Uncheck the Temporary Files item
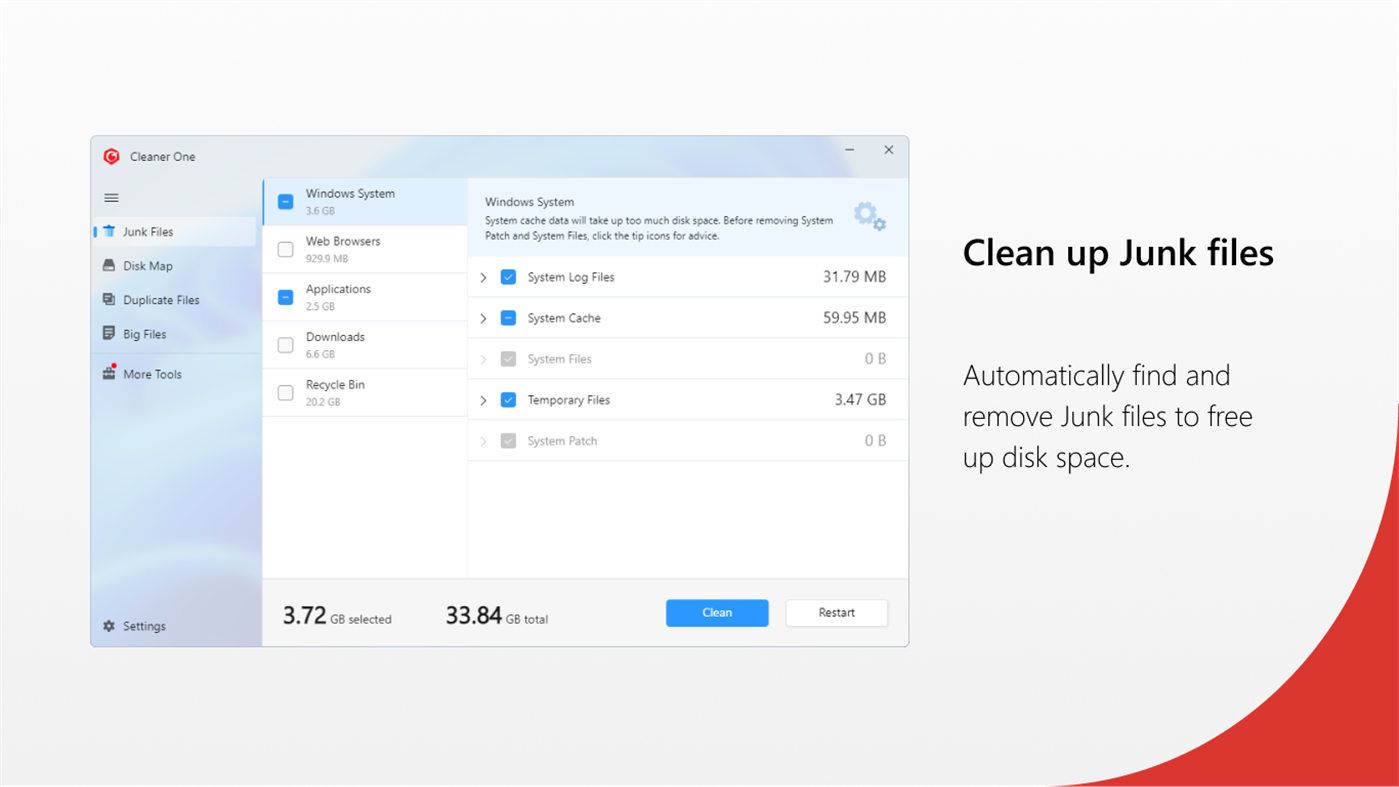The image size is (1399, 787). pyautogui.click(x=509, y=399)
